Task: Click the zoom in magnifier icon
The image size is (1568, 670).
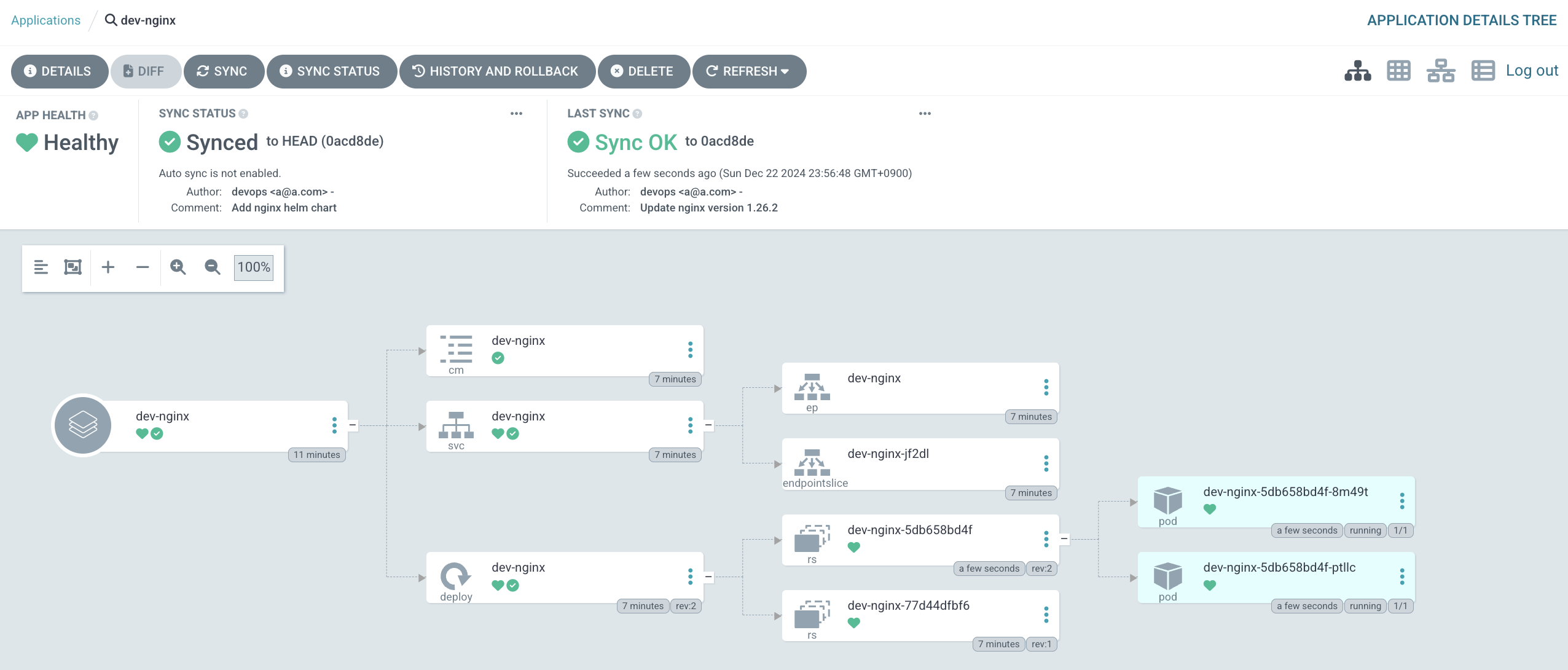Action: pos(178,267)
